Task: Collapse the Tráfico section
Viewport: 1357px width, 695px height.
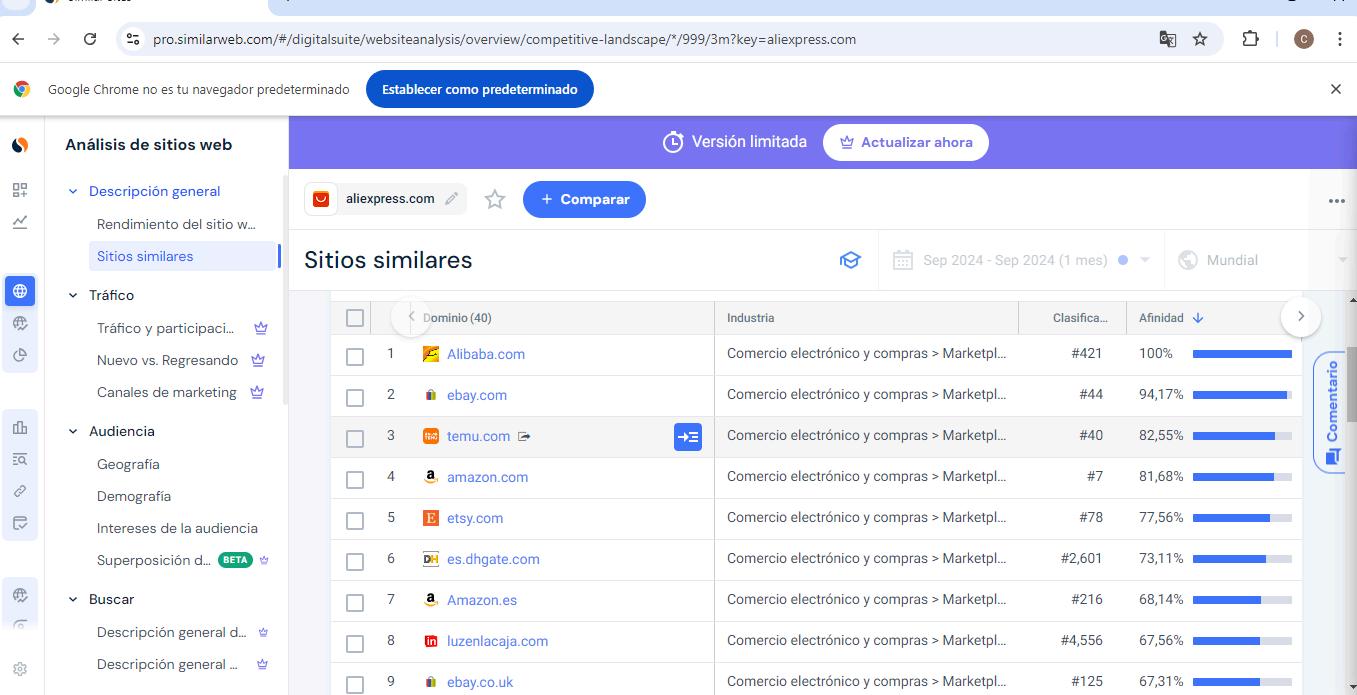Action: pyautogui.click(x=73, y=295)
